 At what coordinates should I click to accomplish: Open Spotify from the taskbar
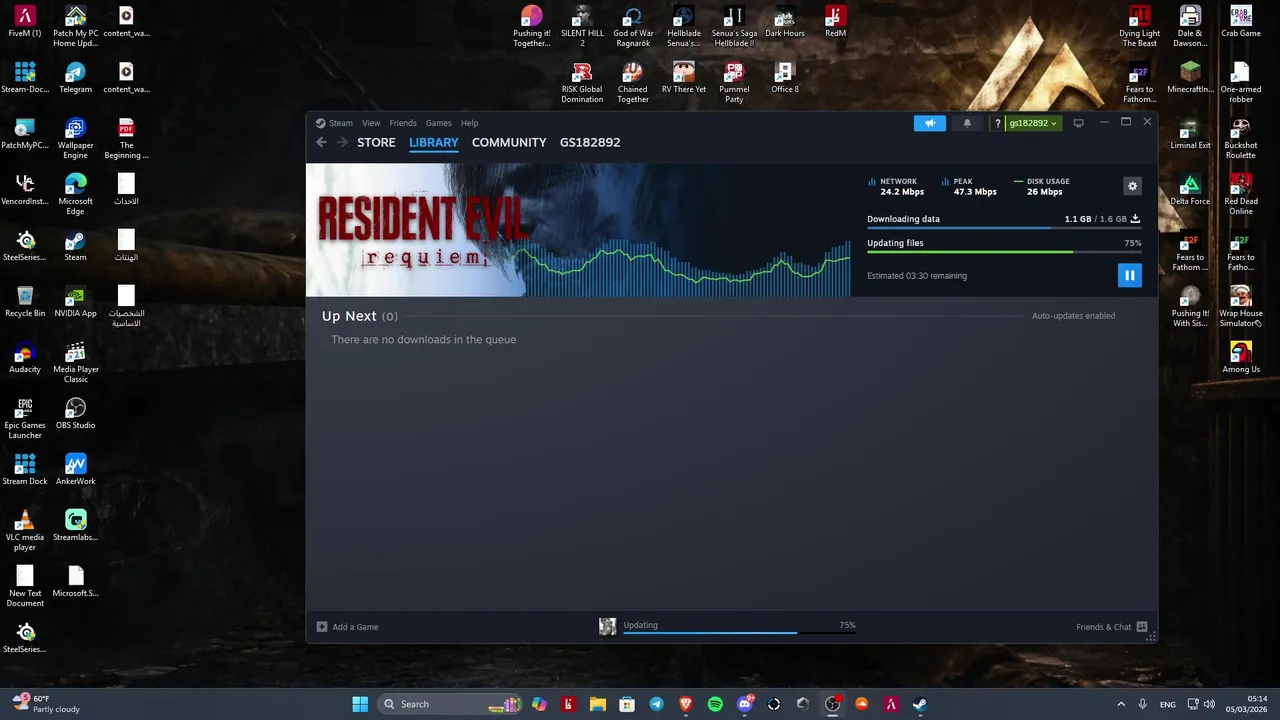click(715, 704)
